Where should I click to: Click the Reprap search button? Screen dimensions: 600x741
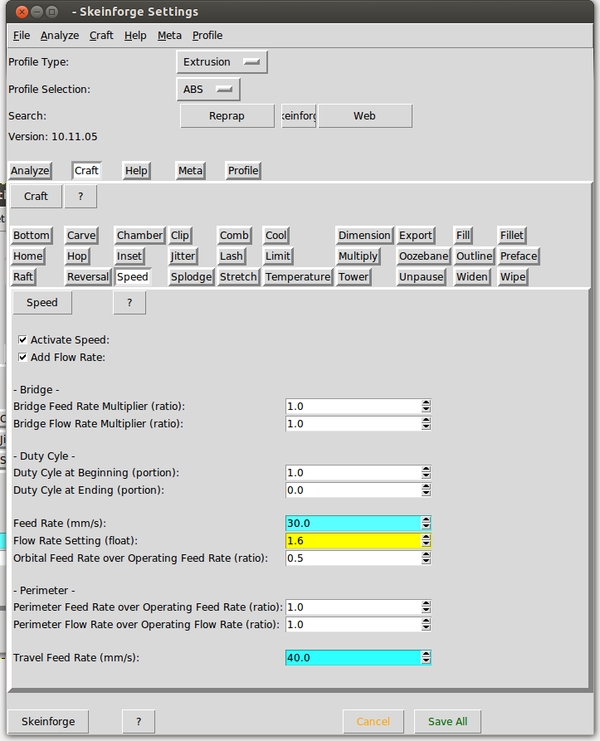point(227,116)
